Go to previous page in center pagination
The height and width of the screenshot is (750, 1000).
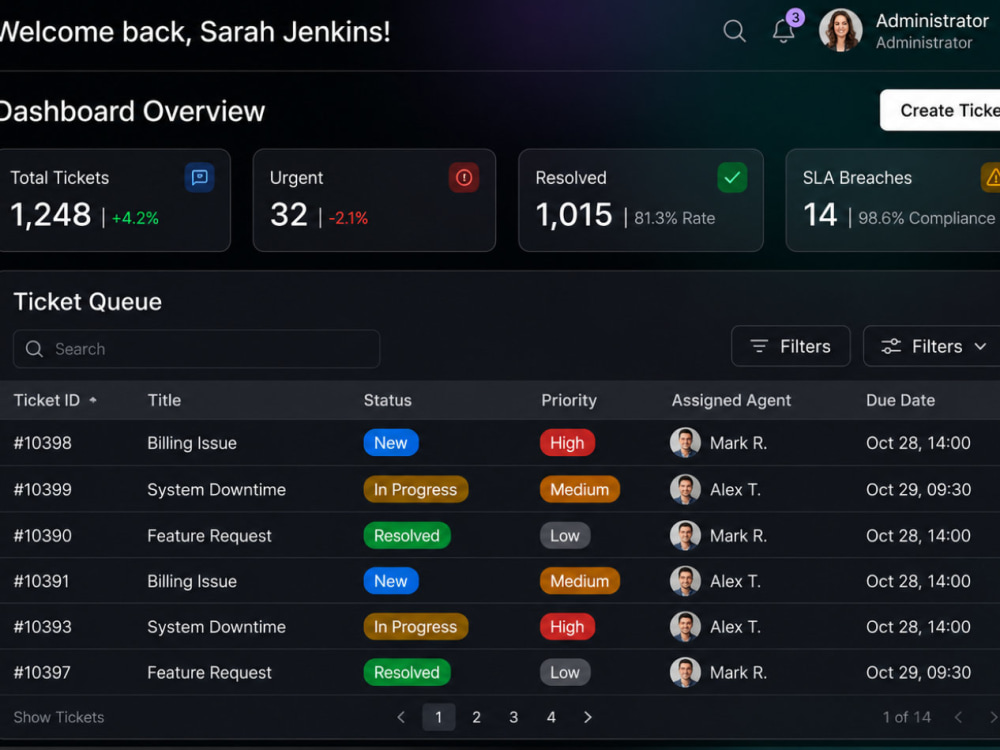click(401, 717)
